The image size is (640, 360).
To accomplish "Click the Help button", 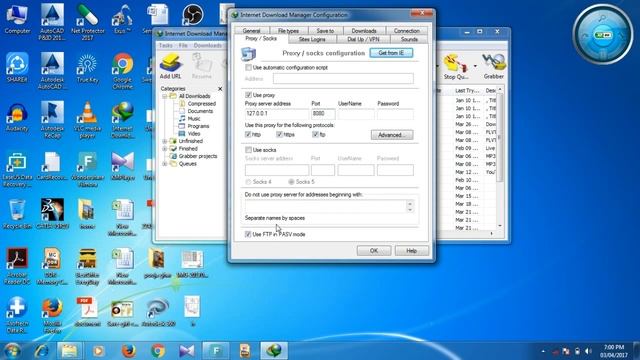I will [411, 251].
